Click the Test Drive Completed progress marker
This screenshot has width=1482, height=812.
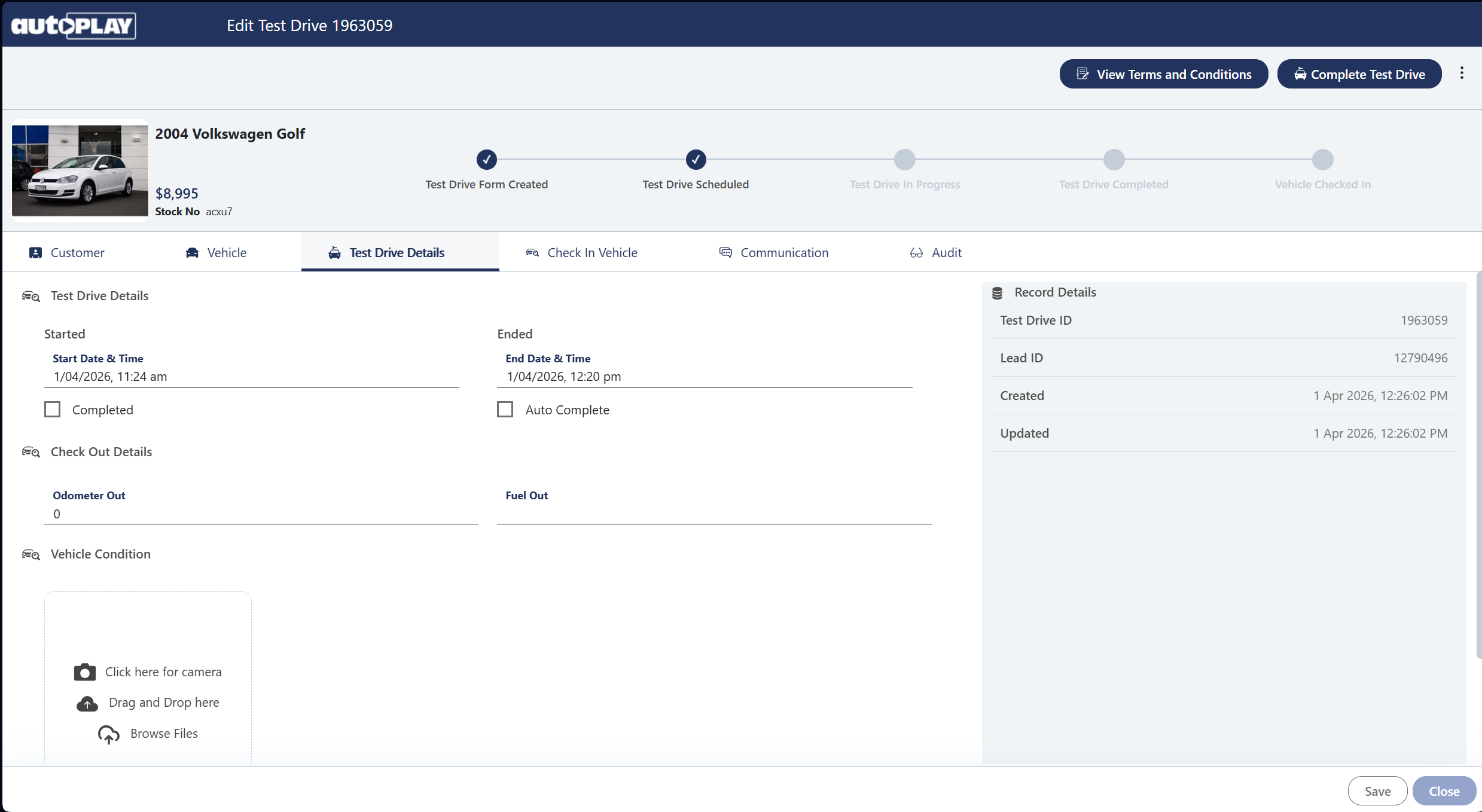pyautogui.click(x=1114, y=160)
